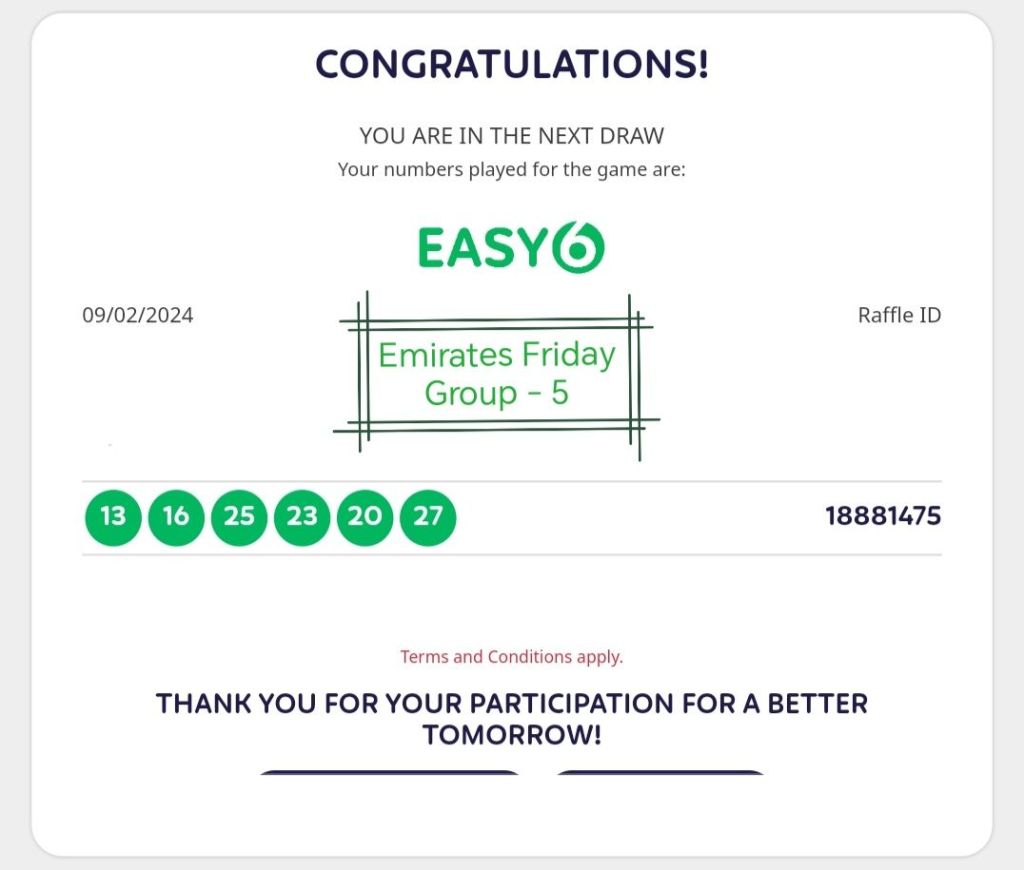Image resolution: width=1024 pixels, height=870 pixels.
Task: Click the 'Your numbers played' line
Action: 511,169
